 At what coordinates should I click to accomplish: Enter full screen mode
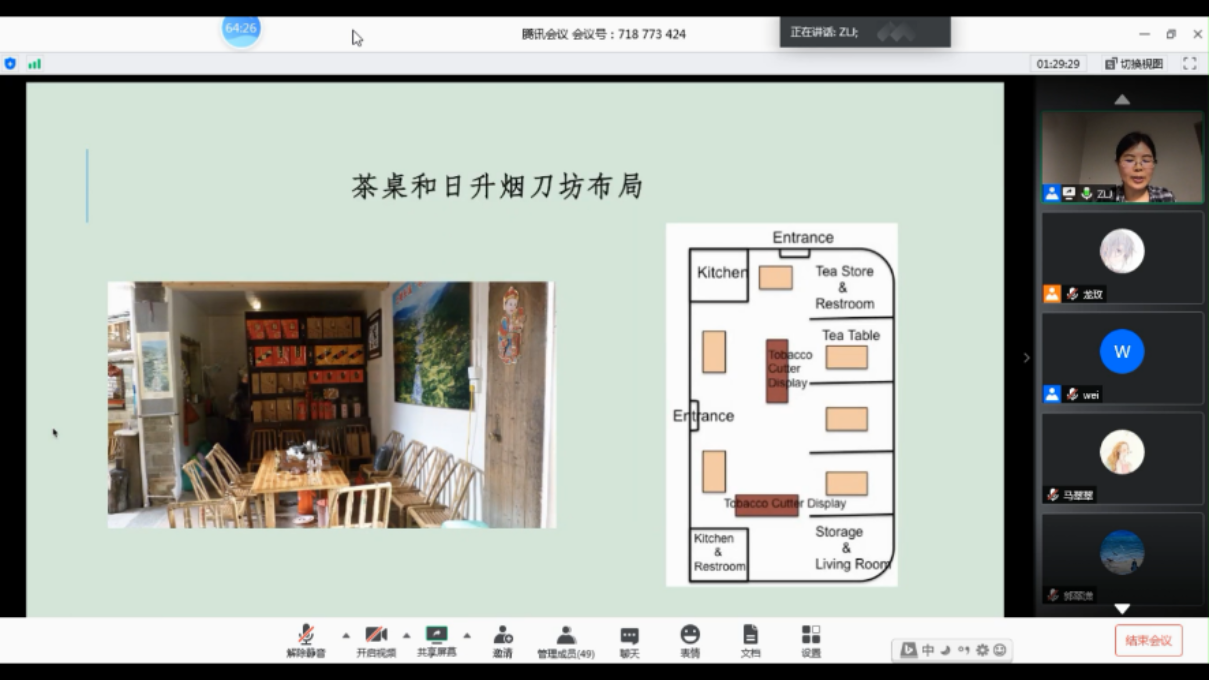pos(1190,64)
